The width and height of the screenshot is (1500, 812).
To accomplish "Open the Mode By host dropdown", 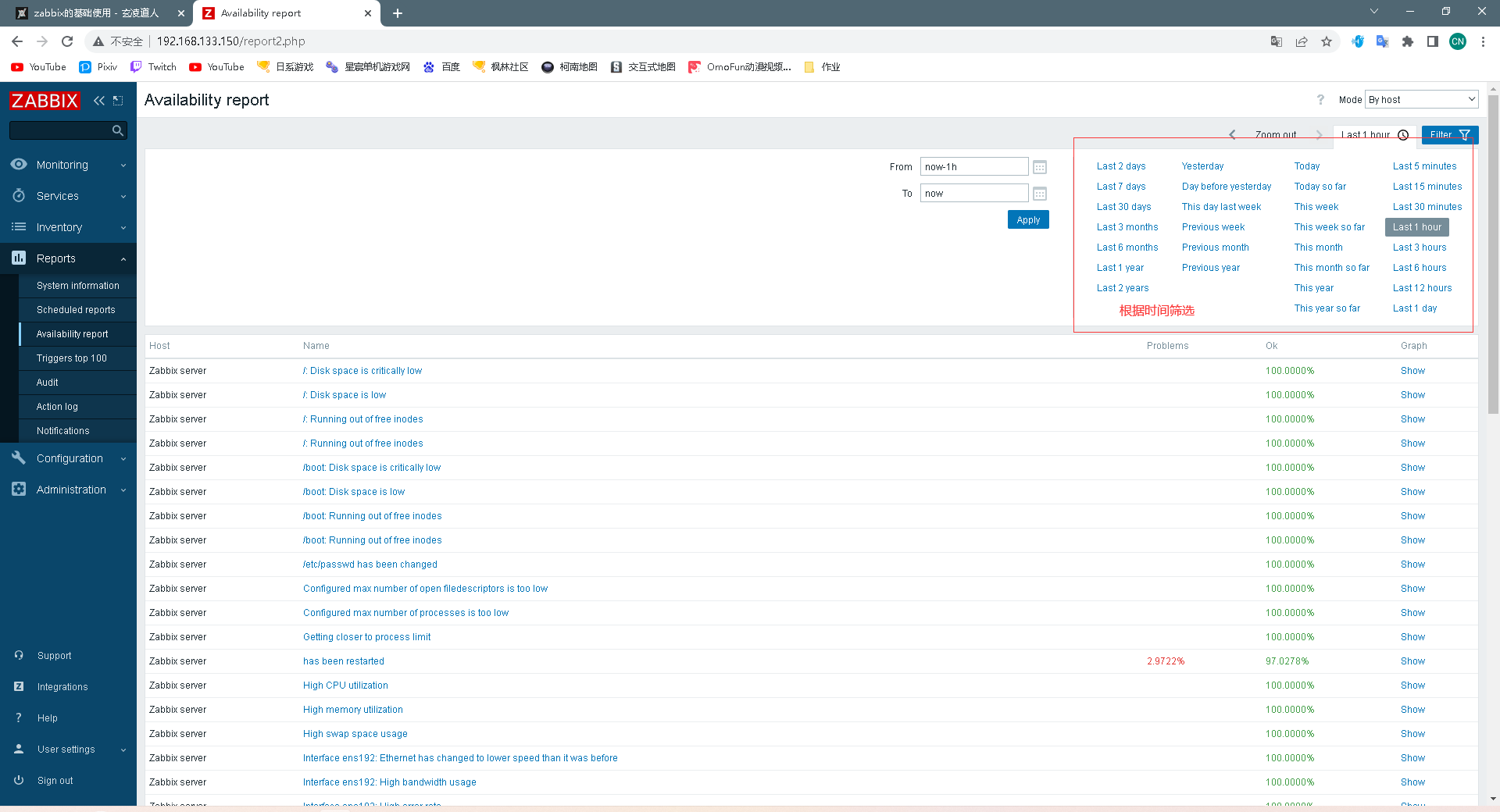I will (1421, 99).
